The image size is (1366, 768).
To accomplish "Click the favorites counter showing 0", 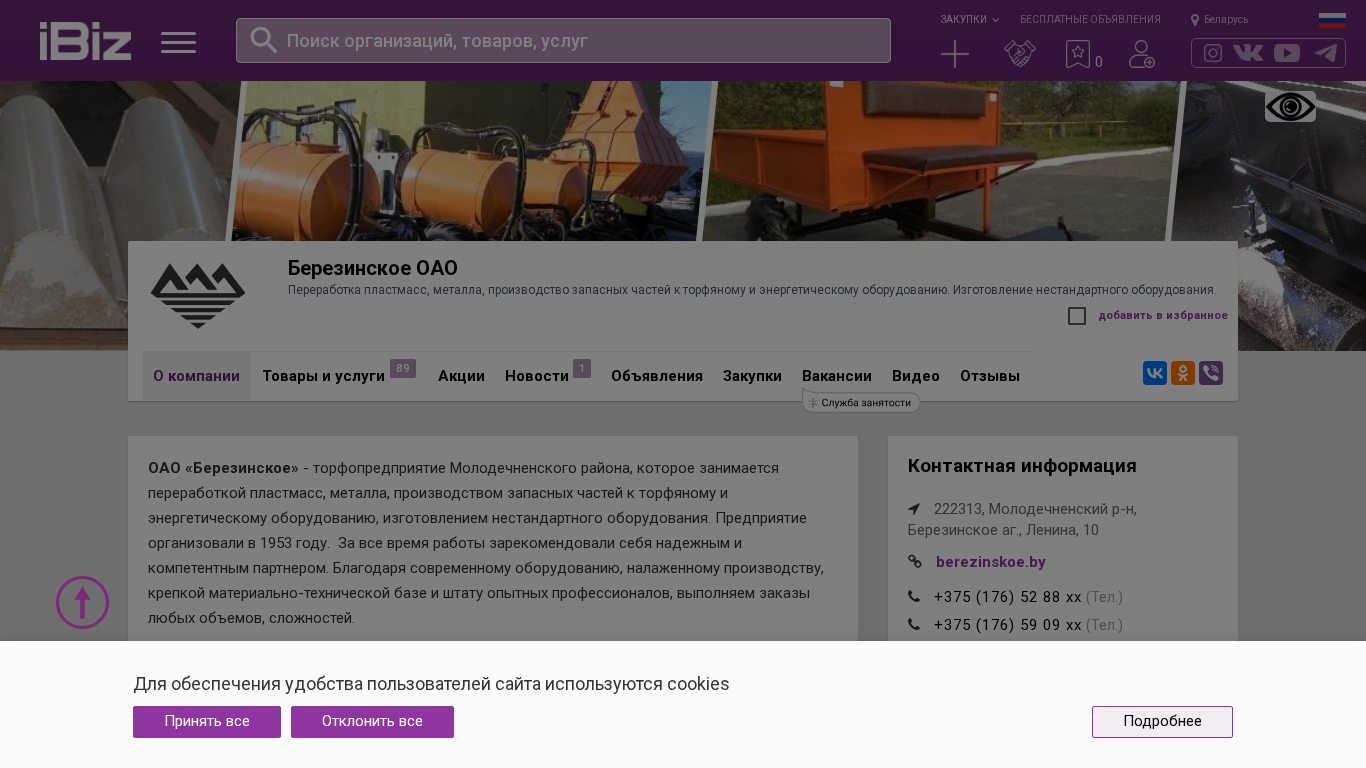I will click(x=1099, y=62).
